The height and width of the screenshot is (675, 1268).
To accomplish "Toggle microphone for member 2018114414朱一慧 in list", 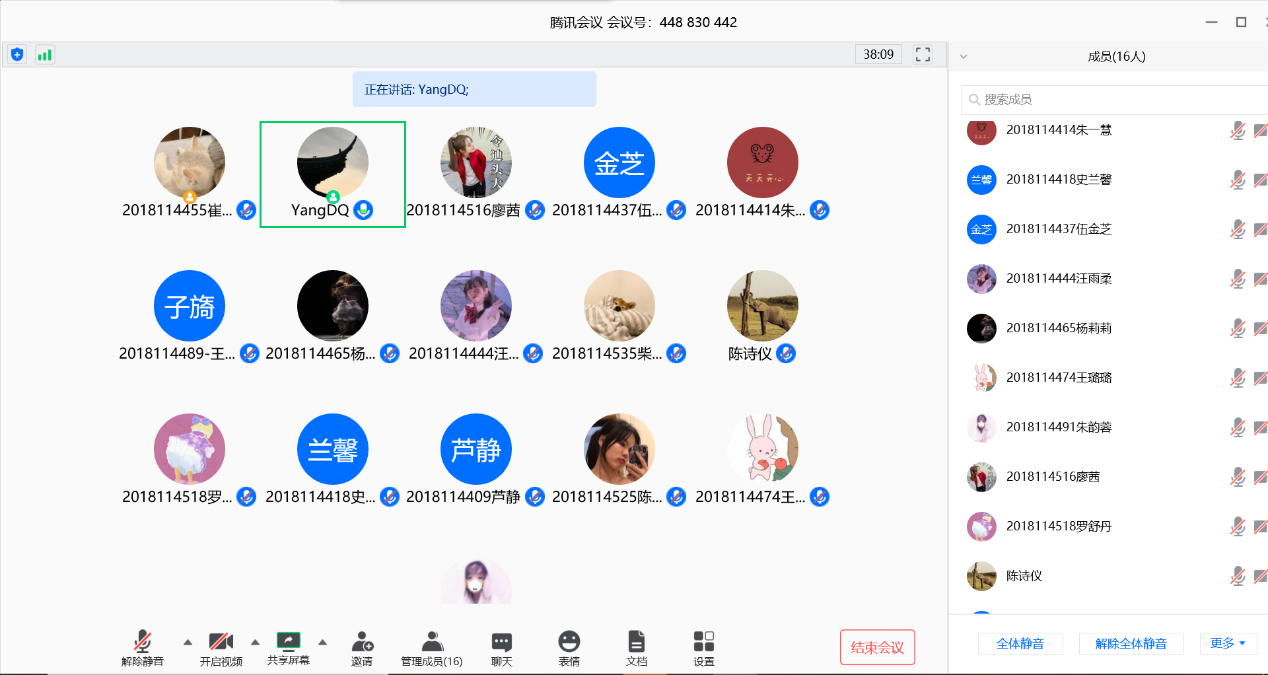I will 1238,130.
